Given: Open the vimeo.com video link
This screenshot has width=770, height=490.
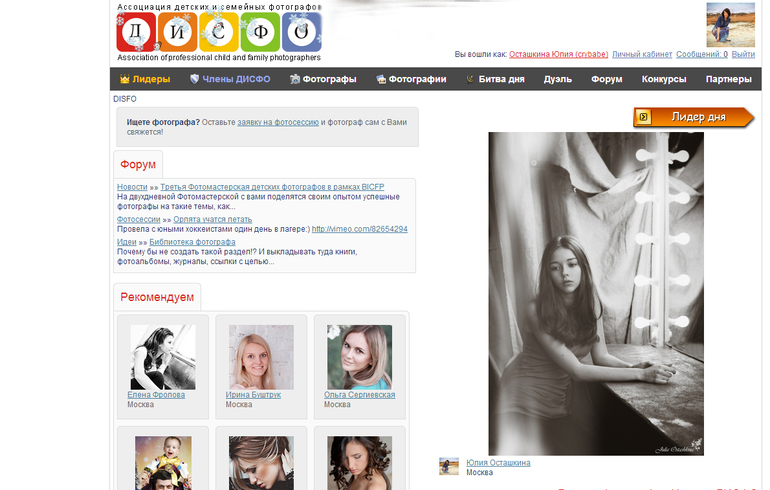Looking at the screenshot, I should pyautogui.click(x=359, y=229).
